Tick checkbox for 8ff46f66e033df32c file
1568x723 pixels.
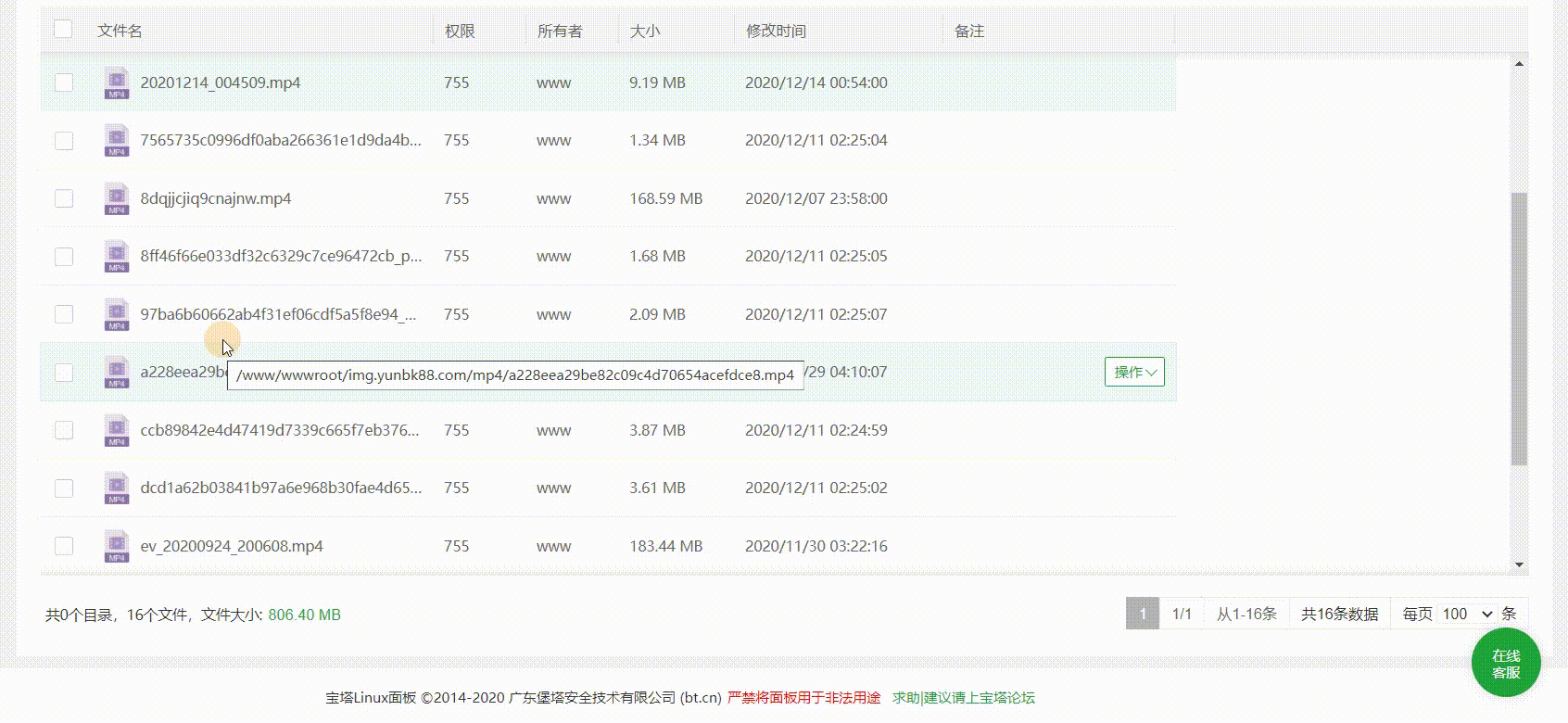pos(64,257)
